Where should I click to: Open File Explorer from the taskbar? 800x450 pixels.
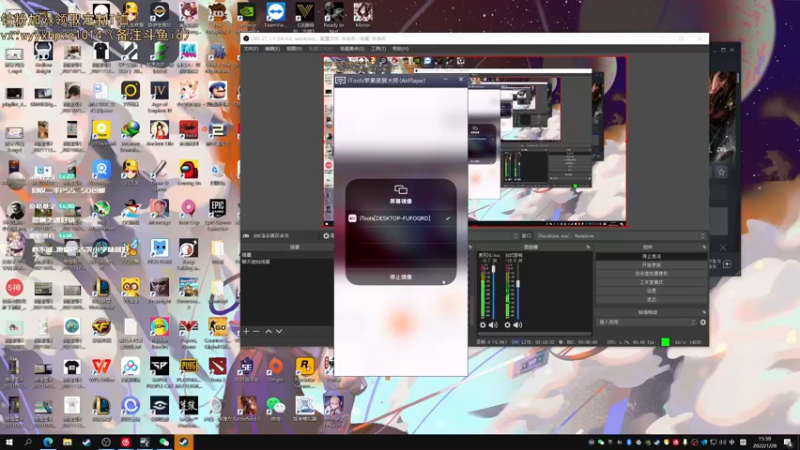[67, 442]
